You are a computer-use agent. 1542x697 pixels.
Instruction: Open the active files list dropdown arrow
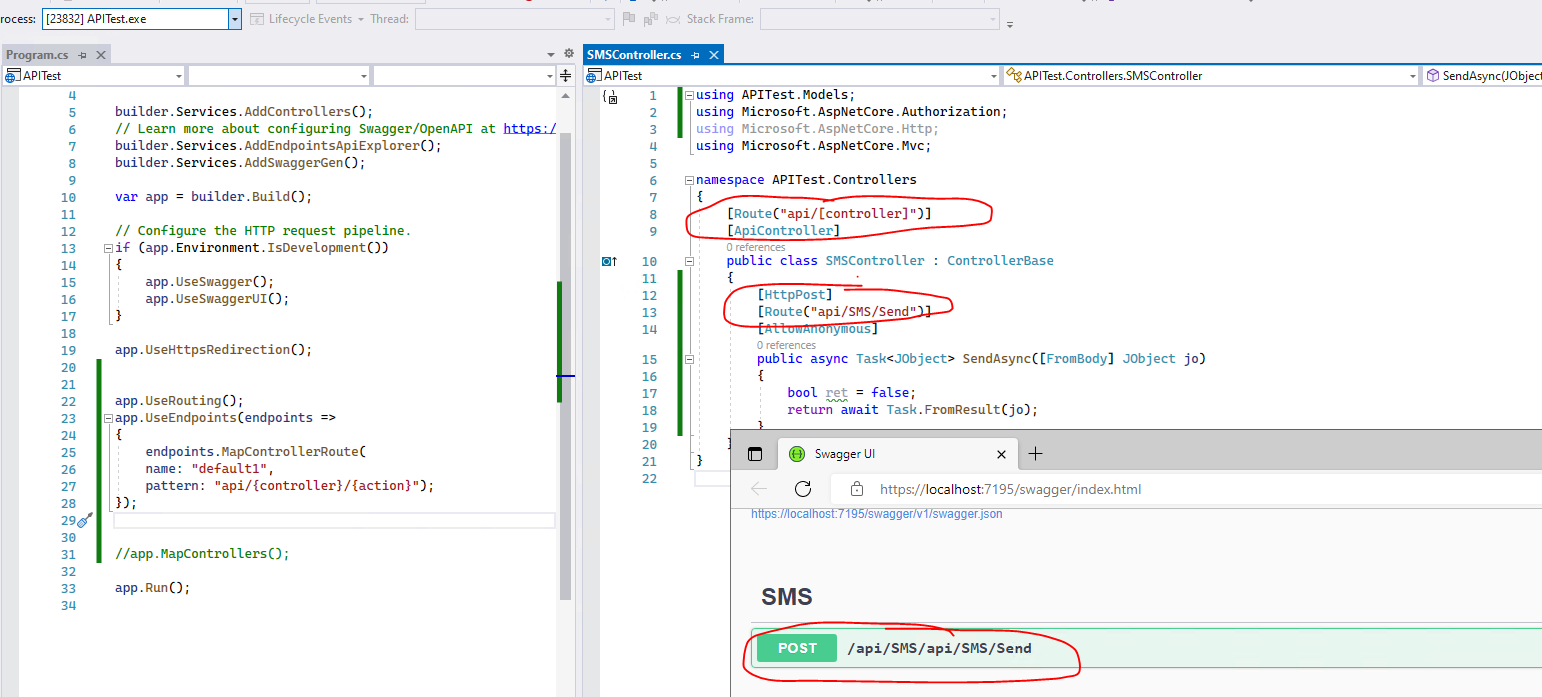coord(551,55)
